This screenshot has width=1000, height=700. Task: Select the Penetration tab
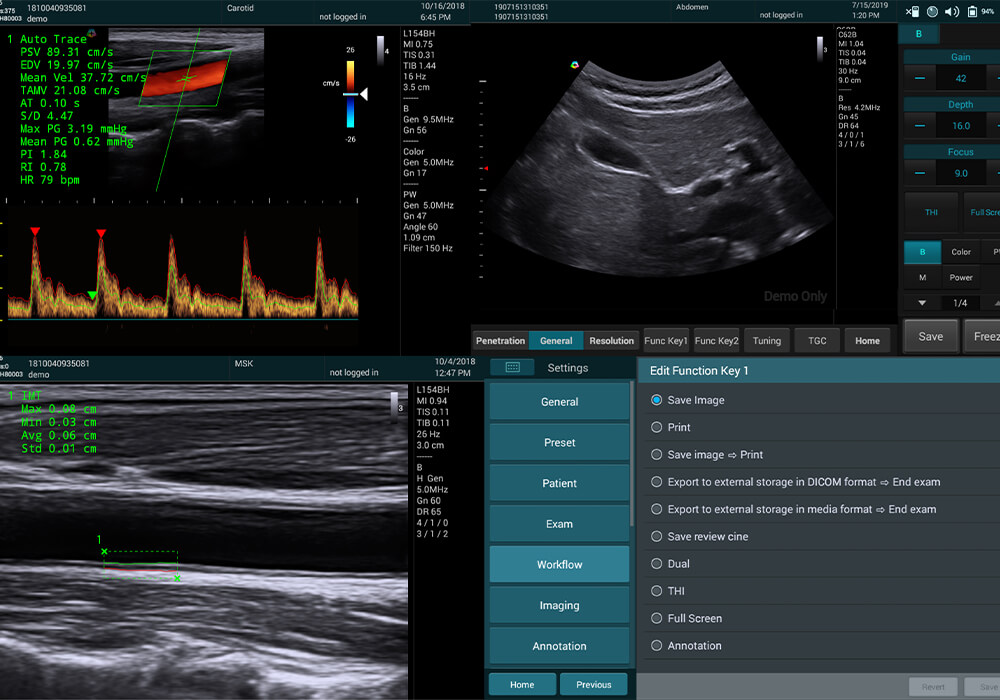(500, 341)
